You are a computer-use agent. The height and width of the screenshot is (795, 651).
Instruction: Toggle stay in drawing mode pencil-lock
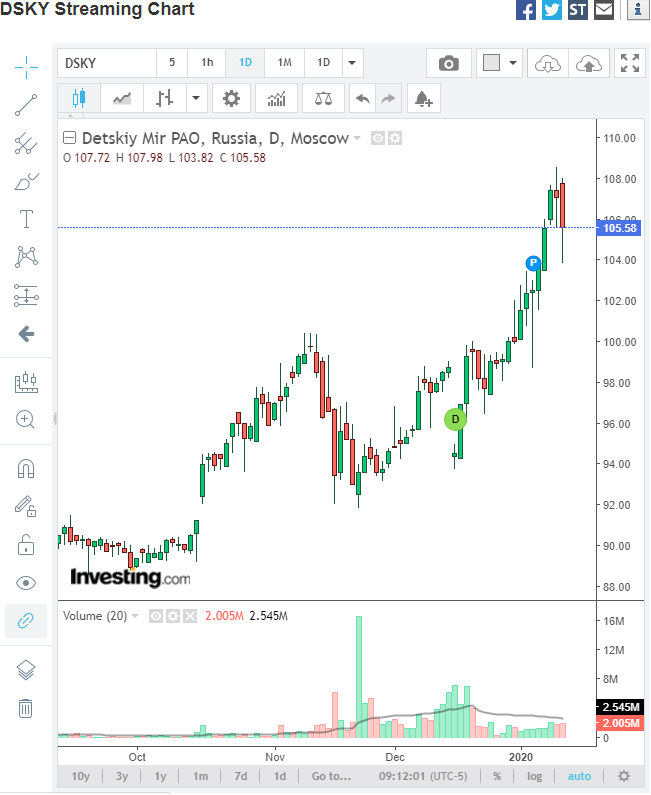click(26, 506)
